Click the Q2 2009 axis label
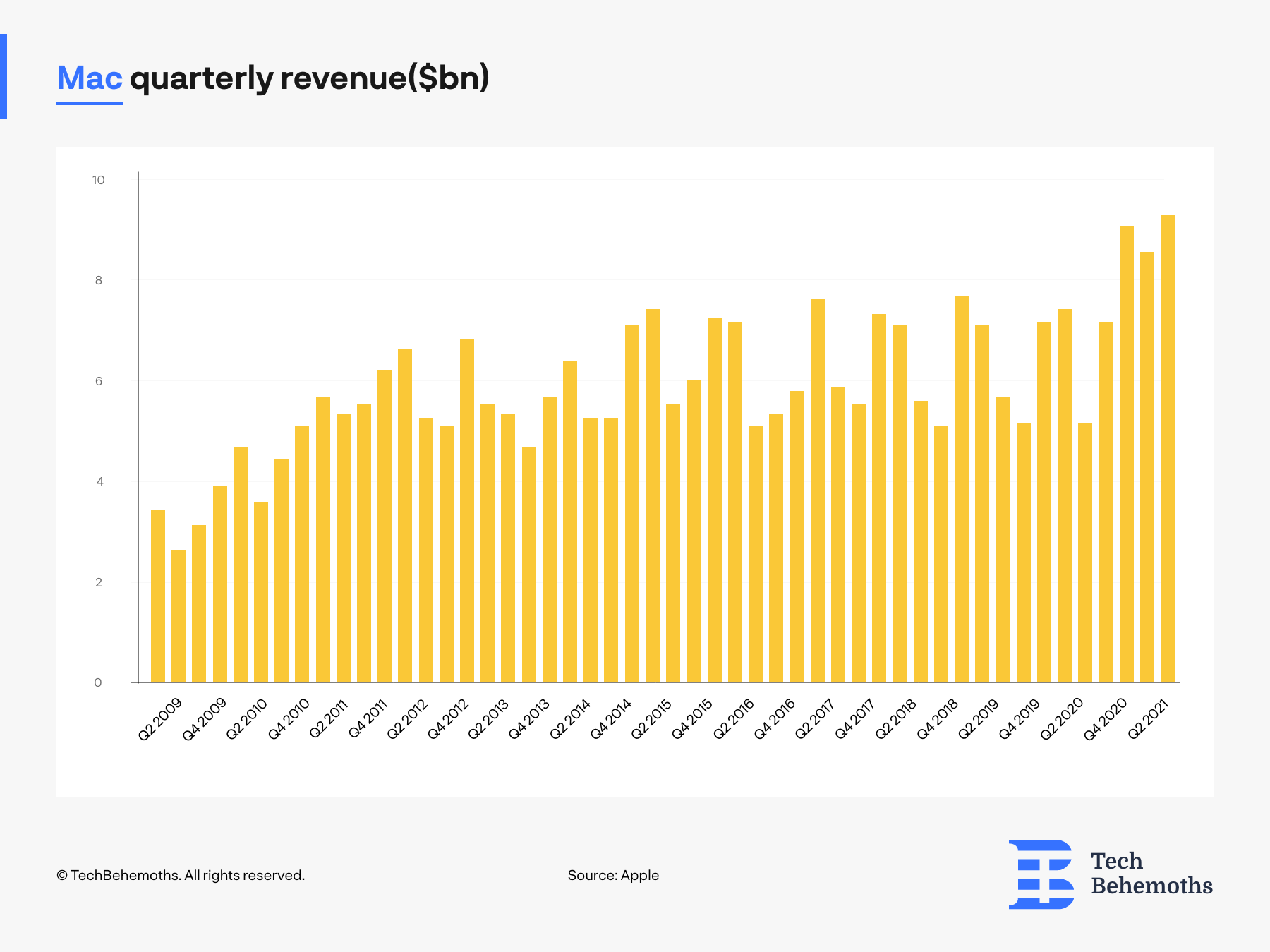This screenshot has height=952, width=1270. point(160,719)
